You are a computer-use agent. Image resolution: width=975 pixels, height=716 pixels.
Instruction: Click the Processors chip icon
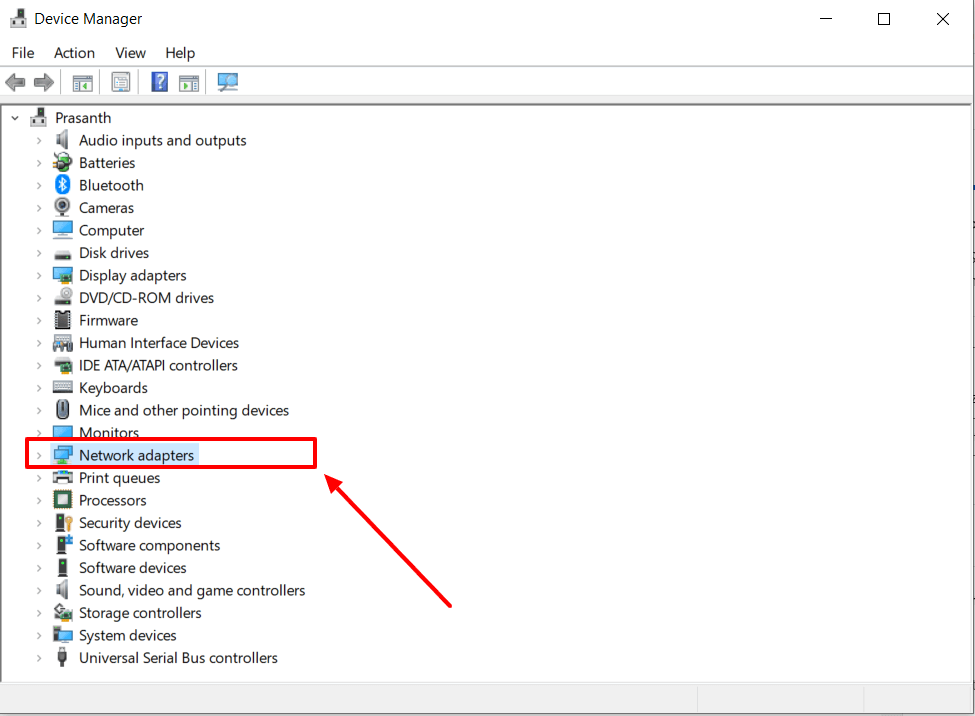click(62, 500)
